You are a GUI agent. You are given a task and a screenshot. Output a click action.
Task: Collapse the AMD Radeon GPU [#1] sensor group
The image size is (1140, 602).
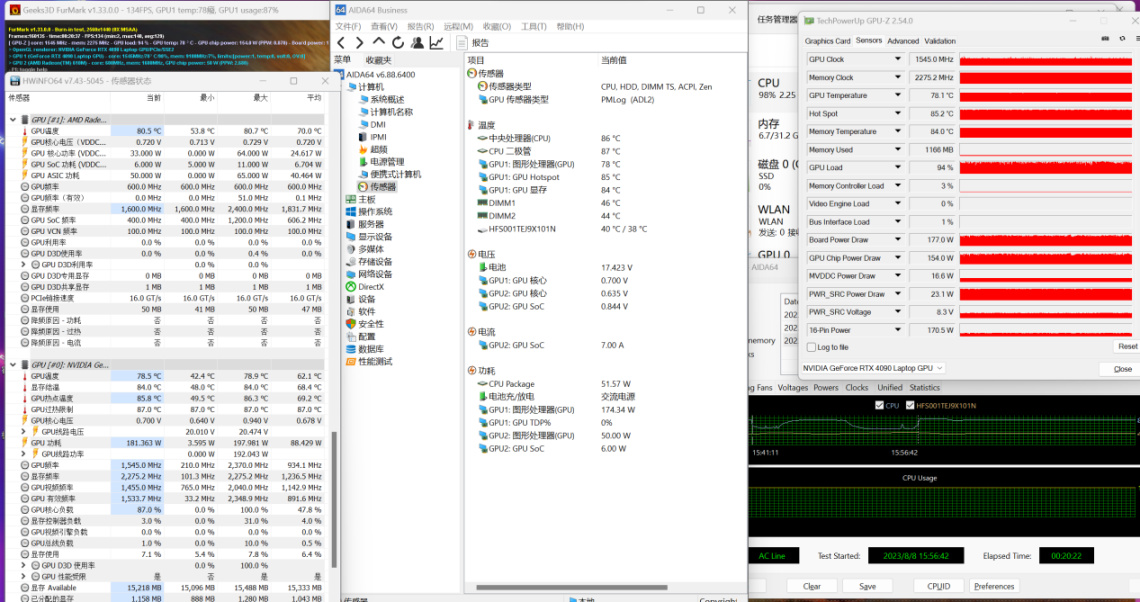pos(13,119)
